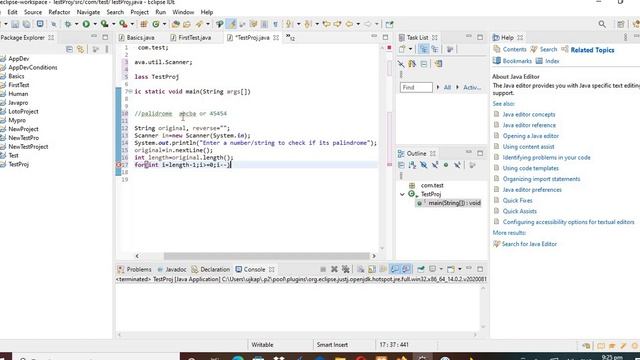Screen dimensions: 640x360
Task: Click the Clear Console icon
Action: (x=361, y=269)
